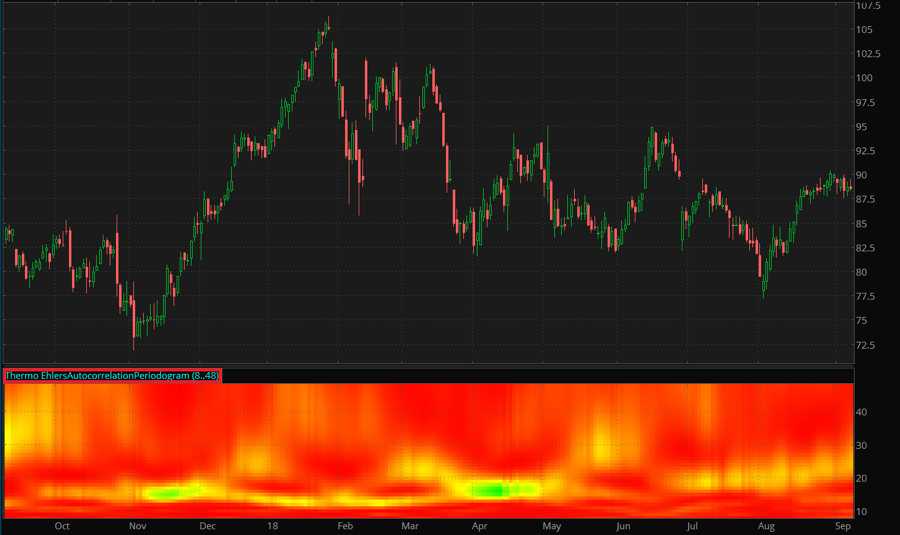The width and height of the screenshot is (900, 535).
Task: Click the 40 value on the periodogram scale
Action: click(862, 412)
